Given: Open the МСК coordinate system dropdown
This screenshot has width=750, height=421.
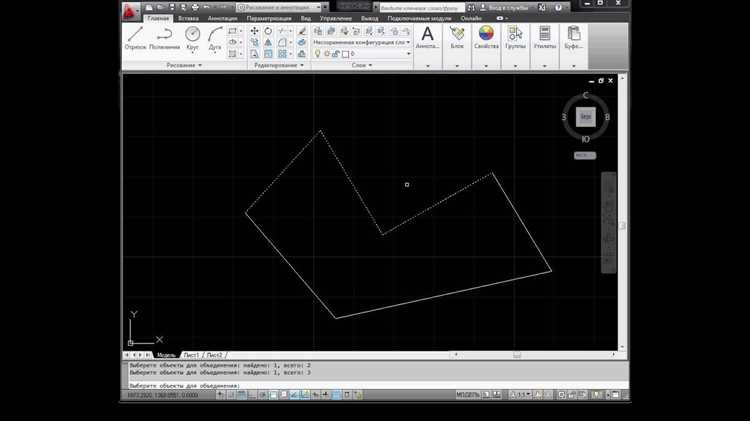Looking at the screenshot, I should [585, 155].
